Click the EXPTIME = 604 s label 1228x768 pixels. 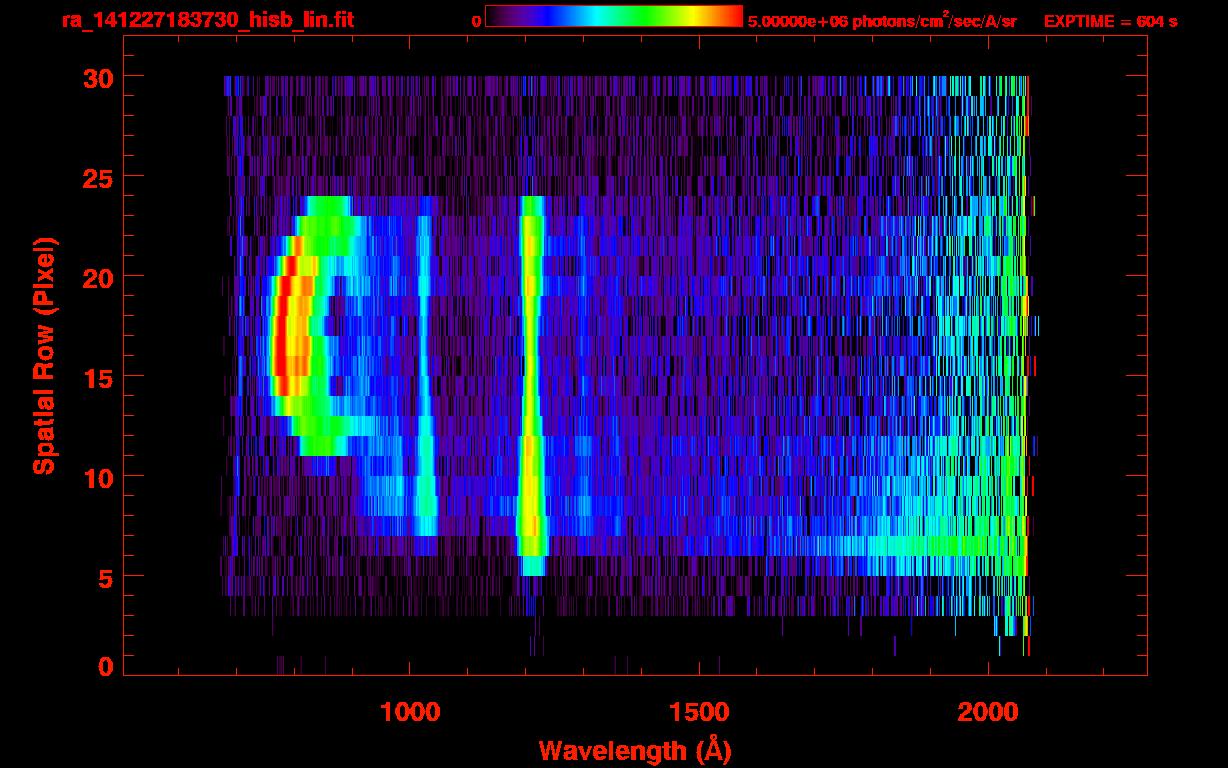(1110, 20)
